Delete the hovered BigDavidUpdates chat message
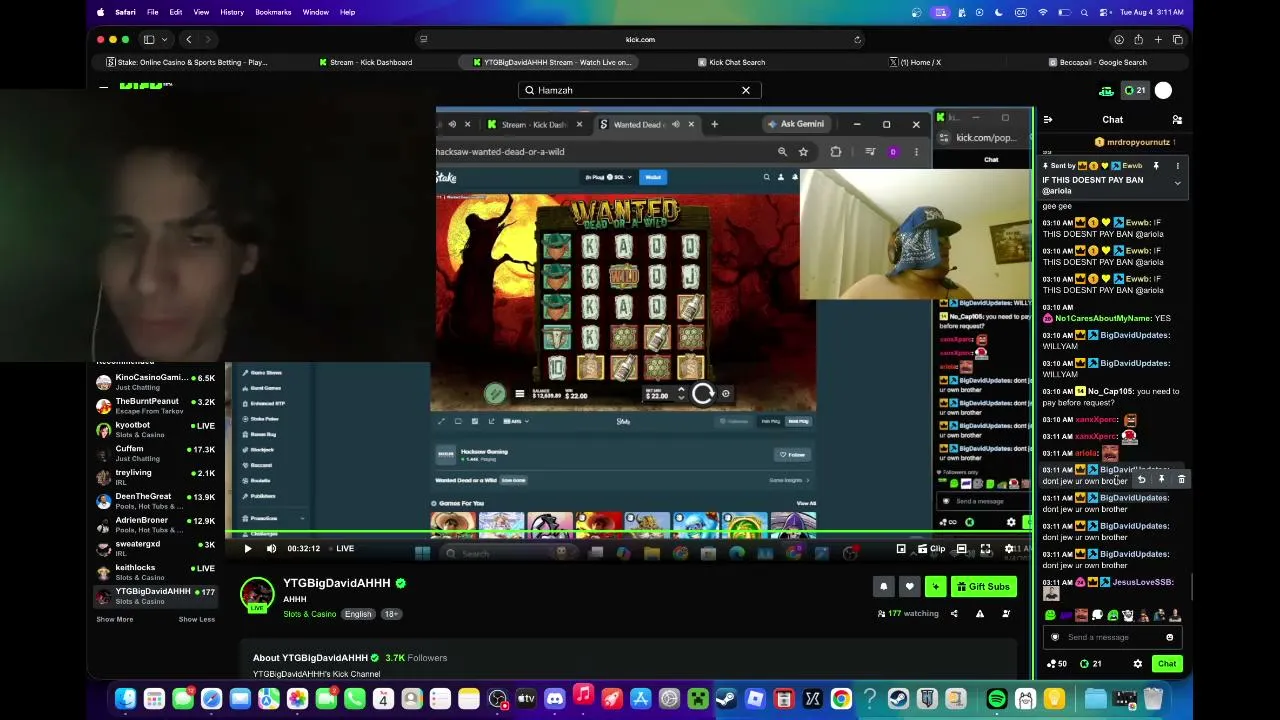The image size is (1280, 720). coord(1181,479)
